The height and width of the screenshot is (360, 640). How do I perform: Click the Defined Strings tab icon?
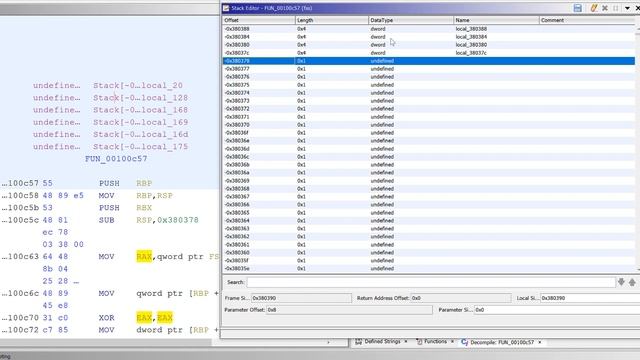(x=358, y=342)
